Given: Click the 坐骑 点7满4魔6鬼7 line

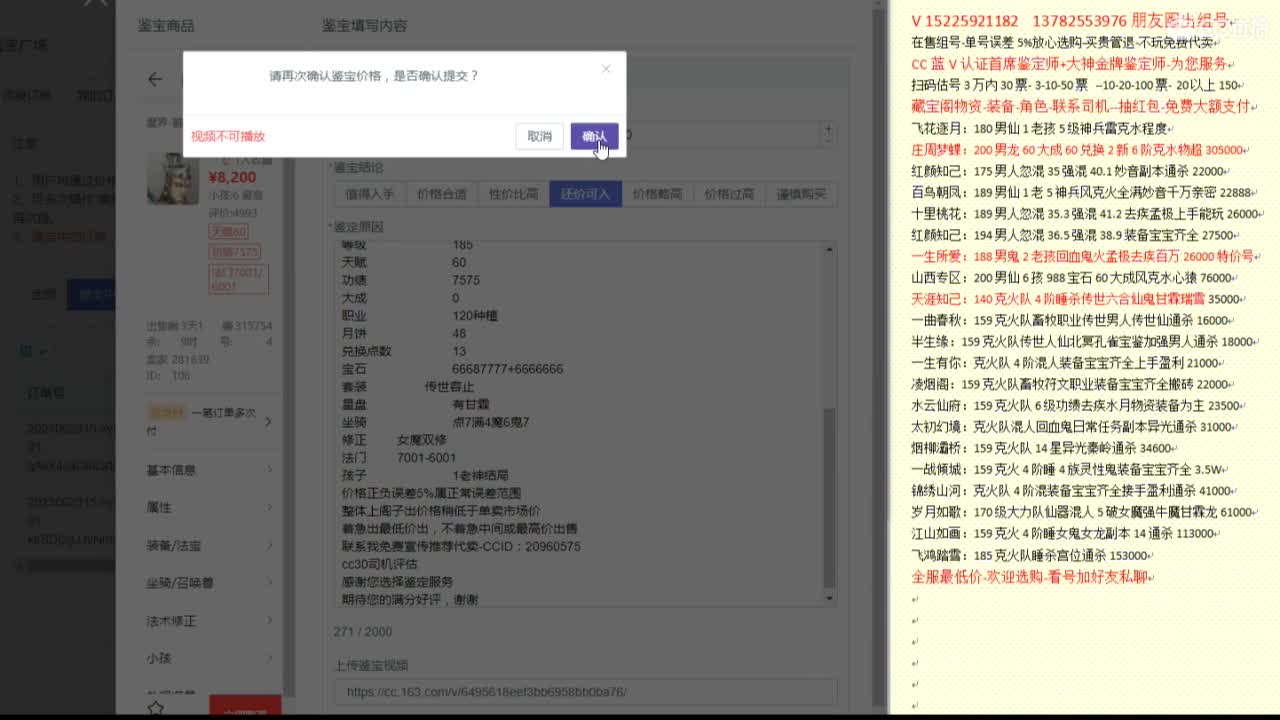Looking at the screenshot, I should [x=435, y=423].
